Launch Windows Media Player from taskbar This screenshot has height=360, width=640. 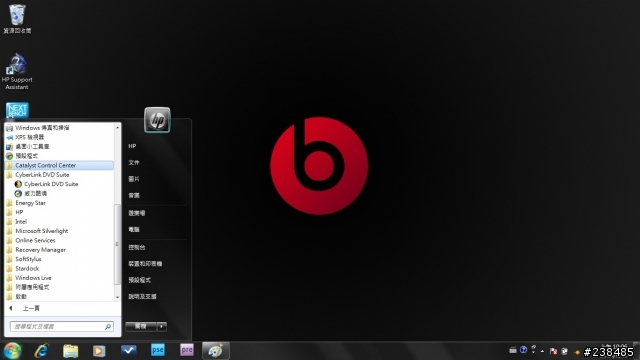[99, 351]
